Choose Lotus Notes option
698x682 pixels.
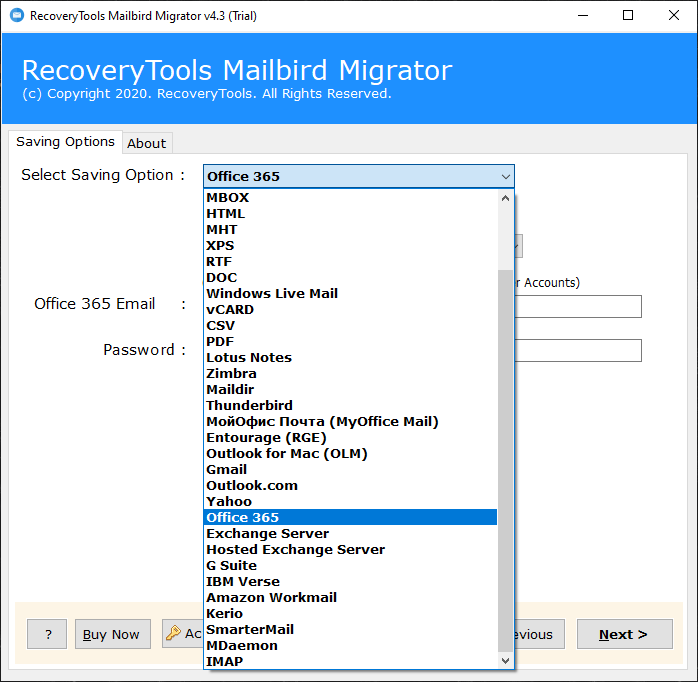coord(350,358)
